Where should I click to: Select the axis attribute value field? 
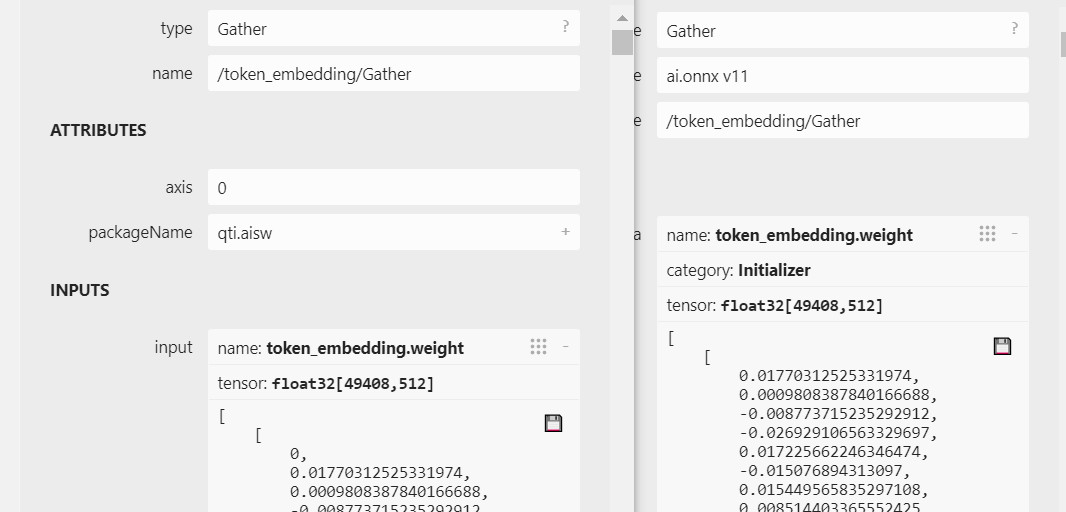pyautogui.click(x=393, y=188)
